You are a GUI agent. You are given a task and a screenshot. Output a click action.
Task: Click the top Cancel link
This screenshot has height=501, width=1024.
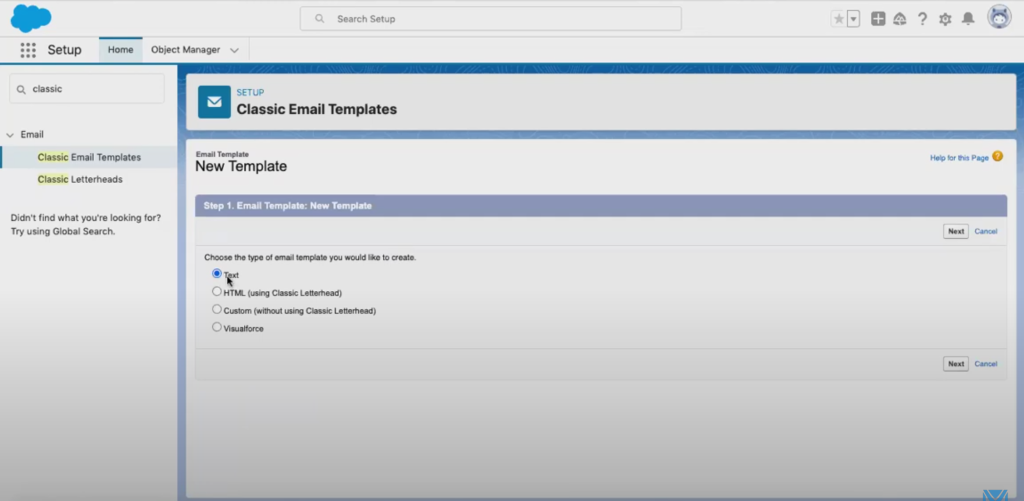pos(985,231)
